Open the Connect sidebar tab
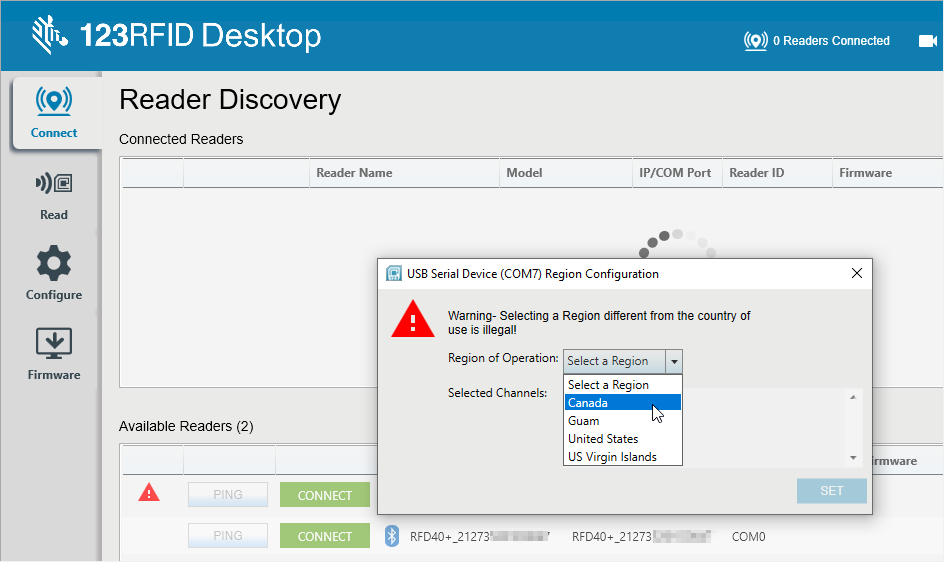Viewport: 944px width, 562px height. point(54,112)
